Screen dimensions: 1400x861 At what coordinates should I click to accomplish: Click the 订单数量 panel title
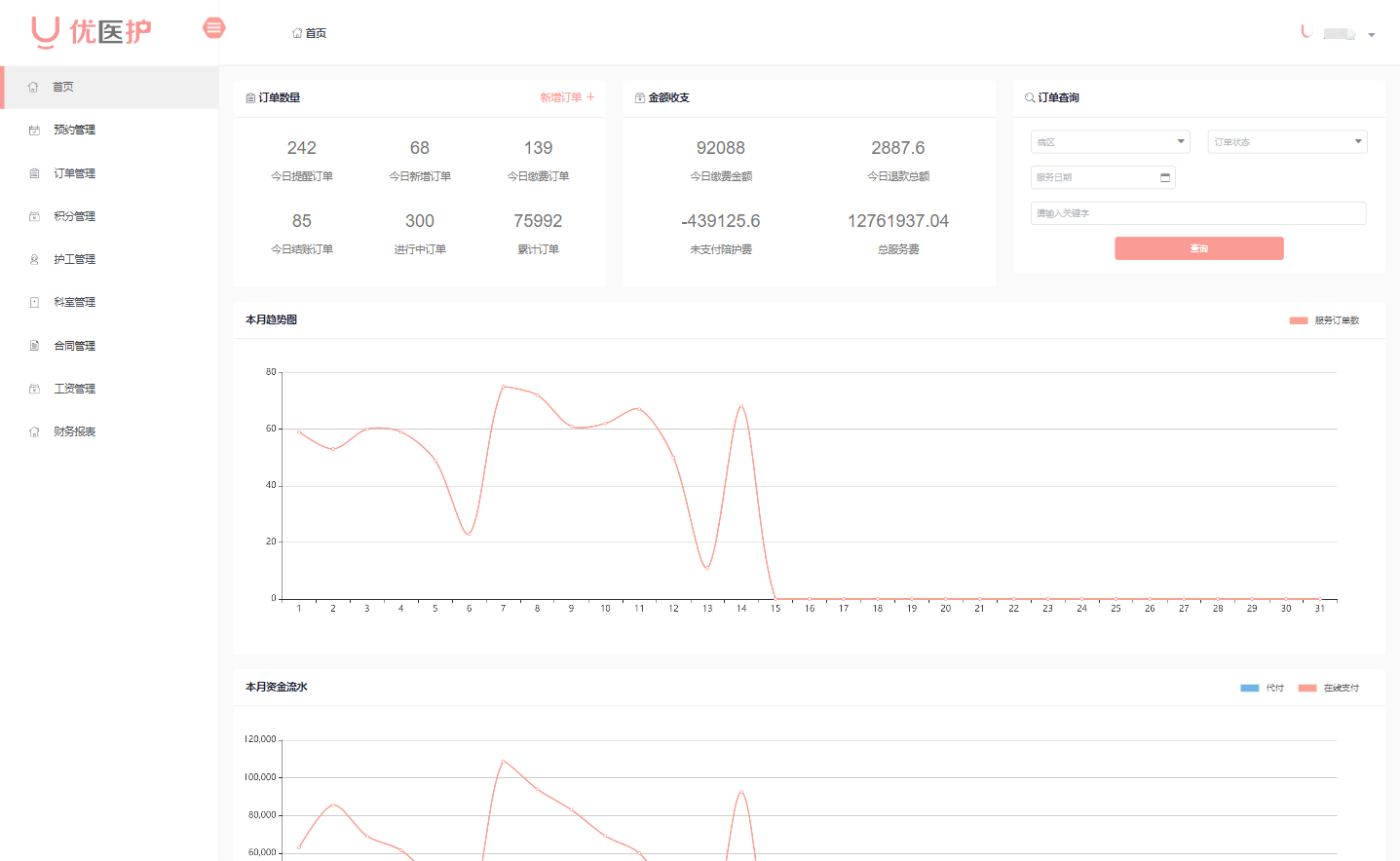(x=280, y=97)
